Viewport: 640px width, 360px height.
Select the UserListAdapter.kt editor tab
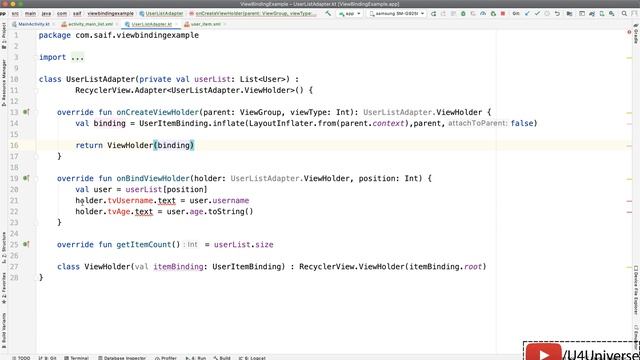pos(151,24)
